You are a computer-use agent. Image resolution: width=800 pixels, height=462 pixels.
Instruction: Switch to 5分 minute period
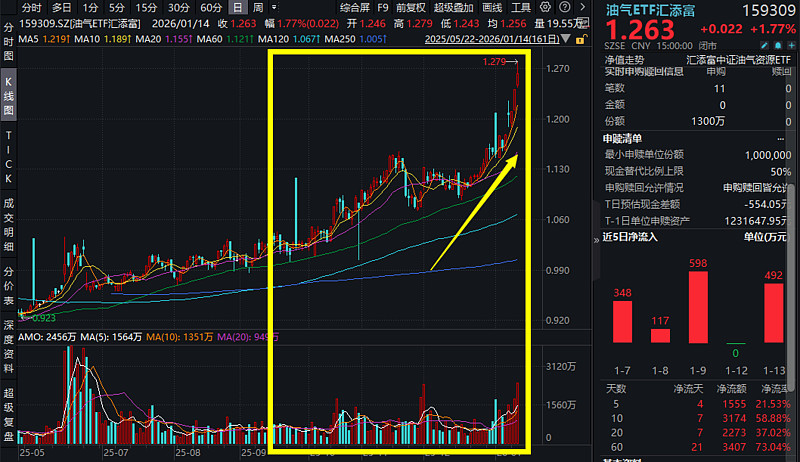tap(118, 7)
